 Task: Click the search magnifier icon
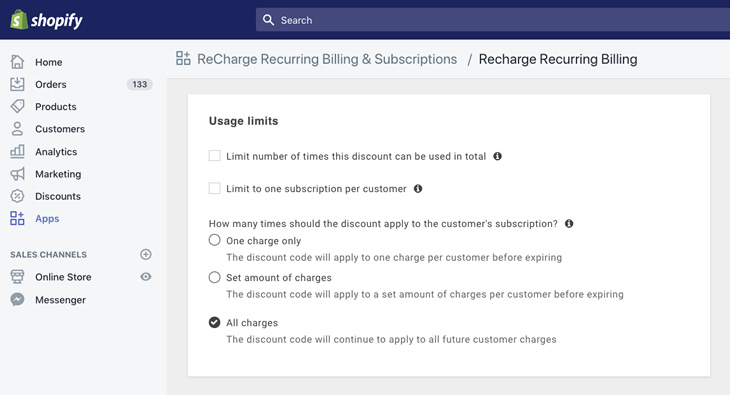click(268, 20)
